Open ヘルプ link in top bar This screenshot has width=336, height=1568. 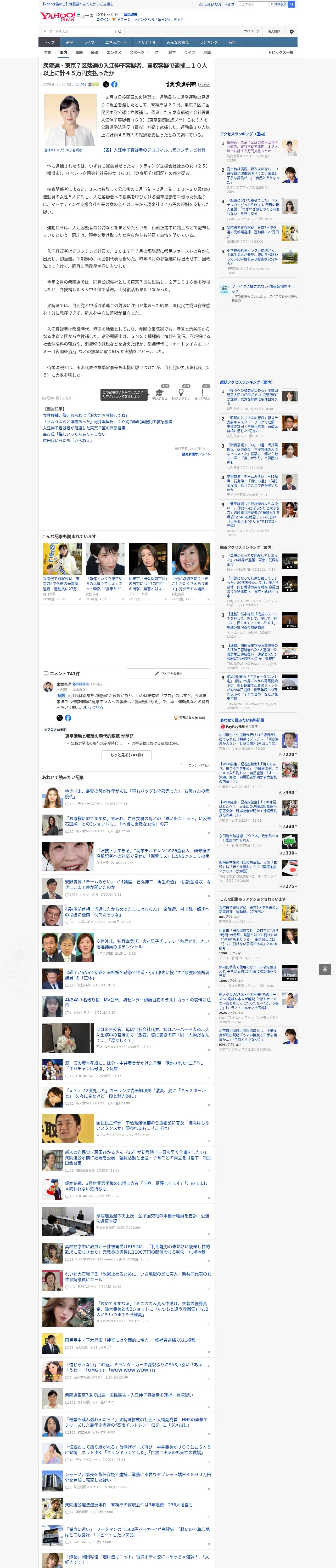229,4
